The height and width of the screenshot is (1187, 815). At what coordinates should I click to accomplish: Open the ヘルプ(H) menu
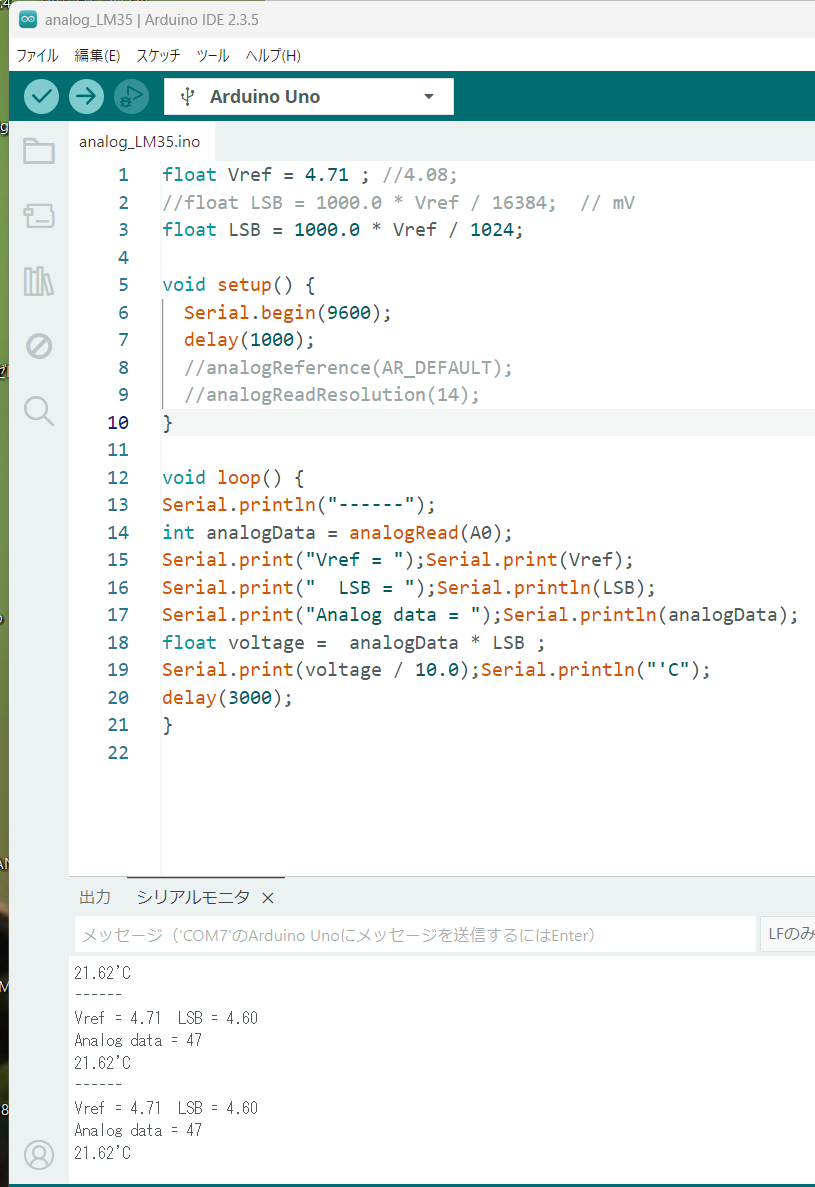pyautogui.click(x=273, y=55)
